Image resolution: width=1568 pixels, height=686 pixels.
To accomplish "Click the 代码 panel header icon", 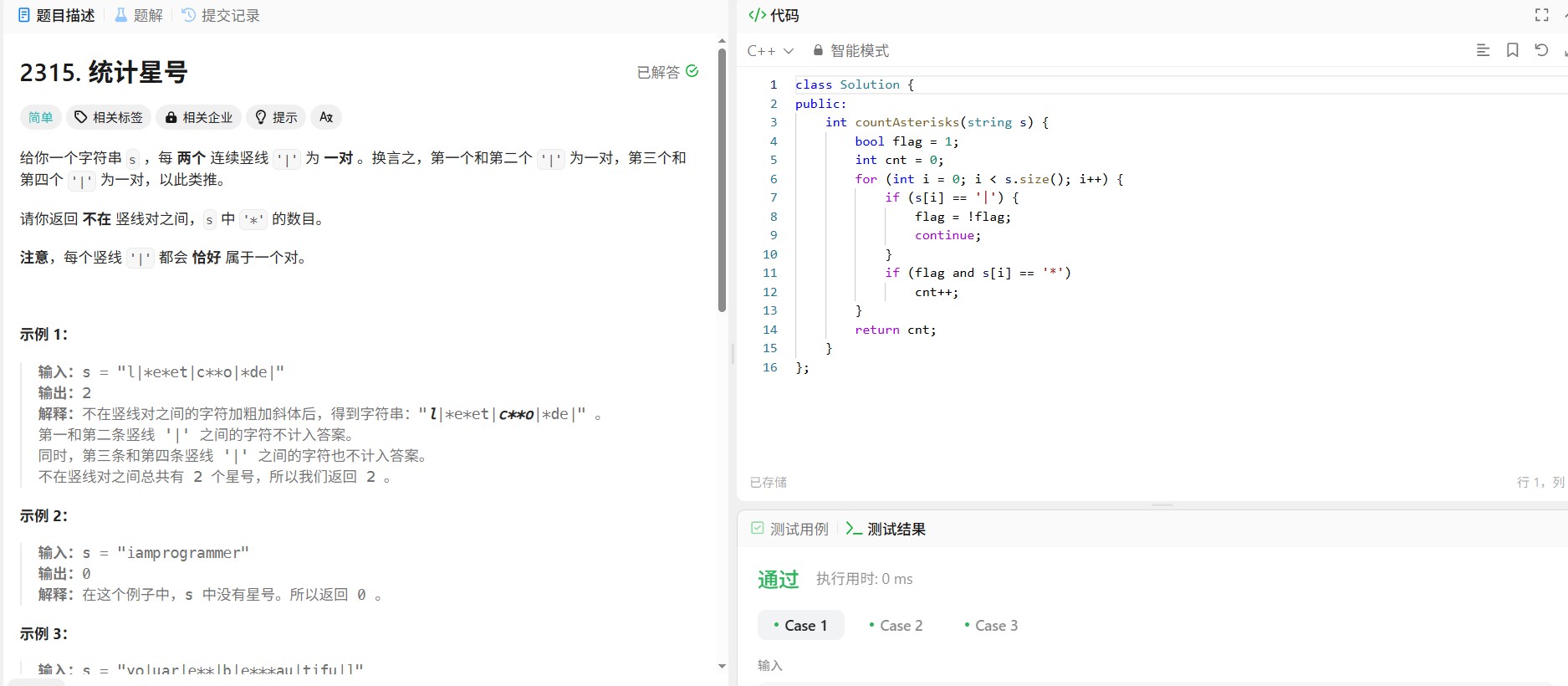I will [757, 15].
